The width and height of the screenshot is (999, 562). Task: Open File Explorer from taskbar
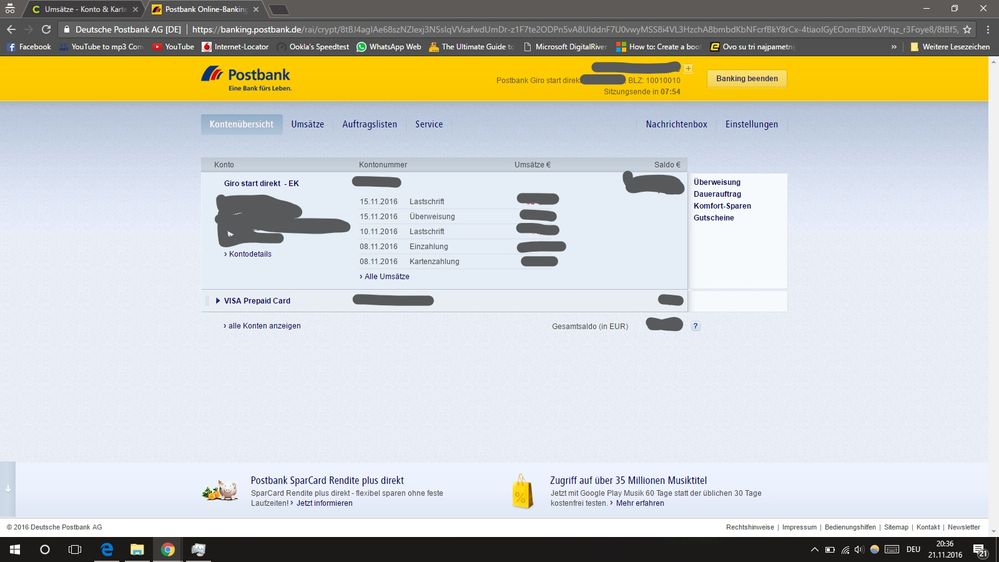click(137, 549)
